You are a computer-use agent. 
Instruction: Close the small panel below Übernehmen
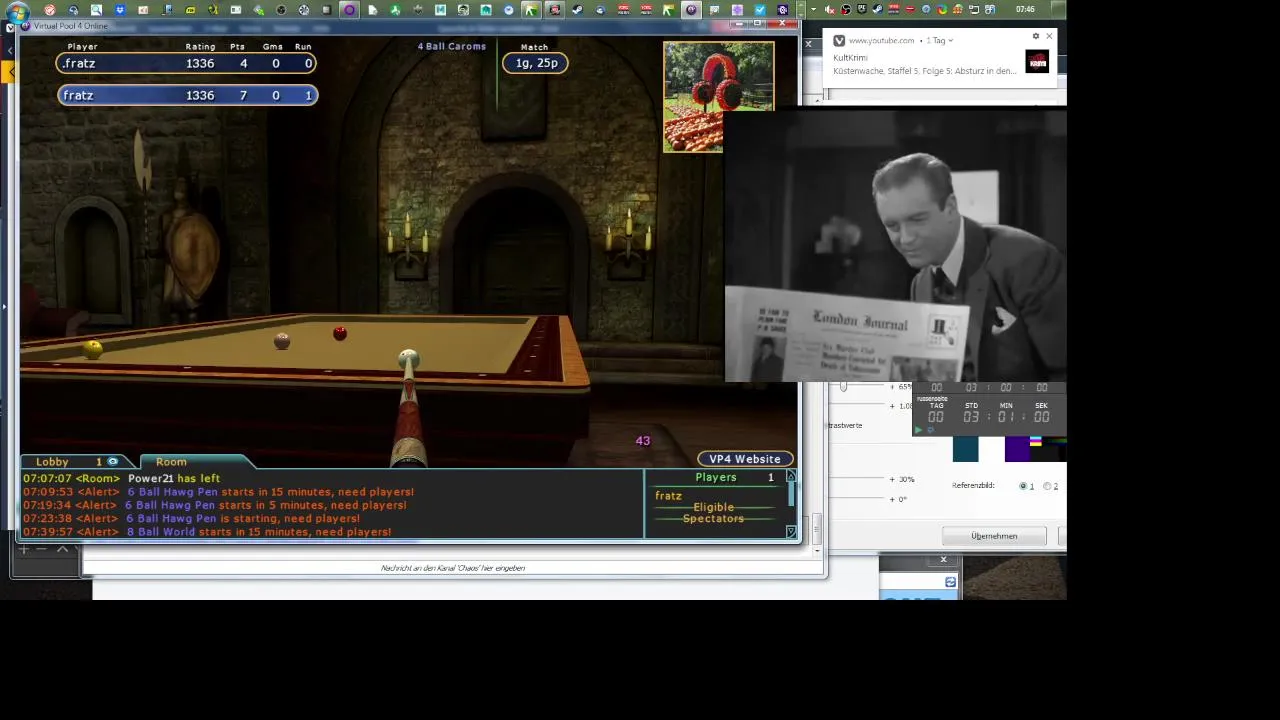[x=943, y=559]
